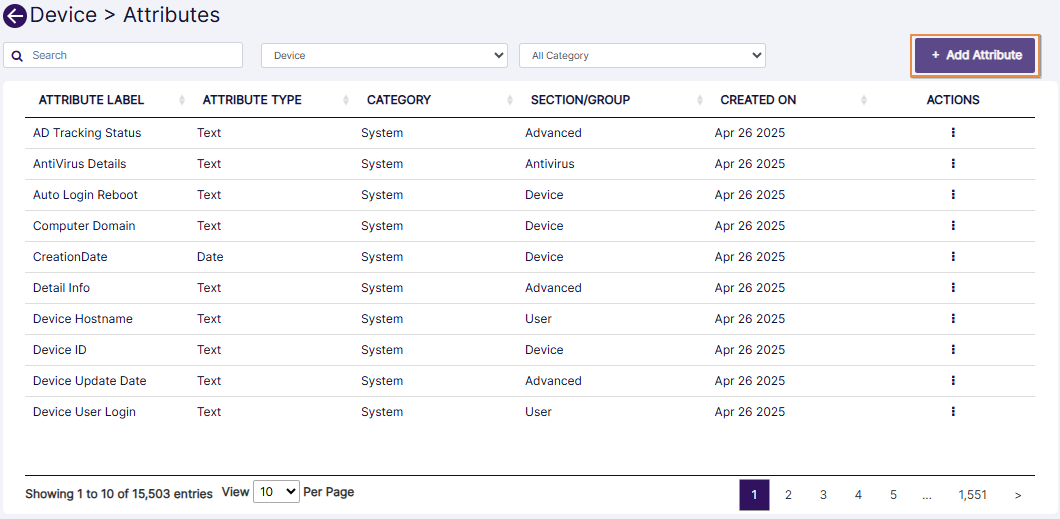Open actions menu for AD Tracking Status
The width and height of the screenshot is (1060, 519).
click(953, 133)
